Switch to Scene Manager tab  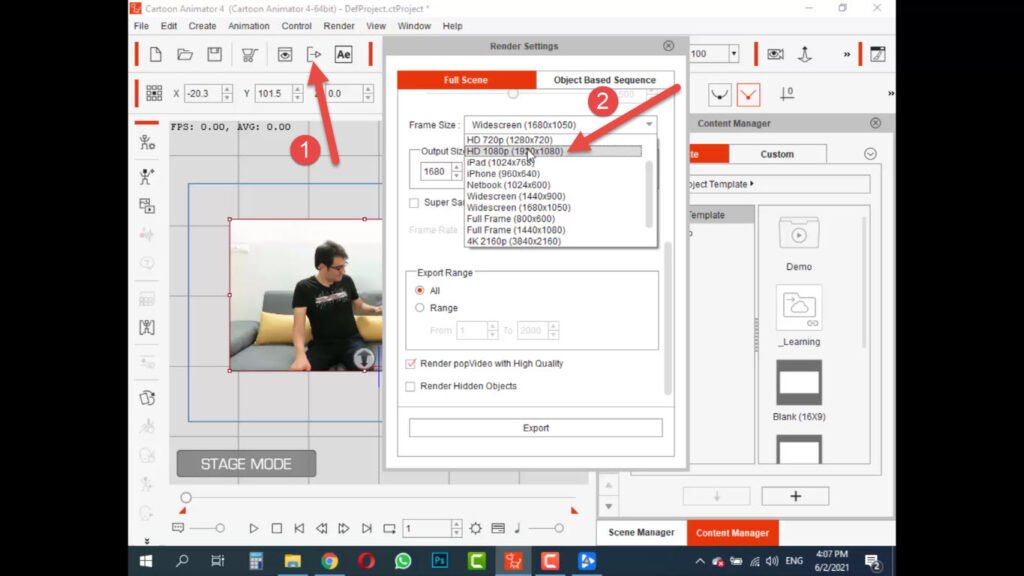(641, 533)
